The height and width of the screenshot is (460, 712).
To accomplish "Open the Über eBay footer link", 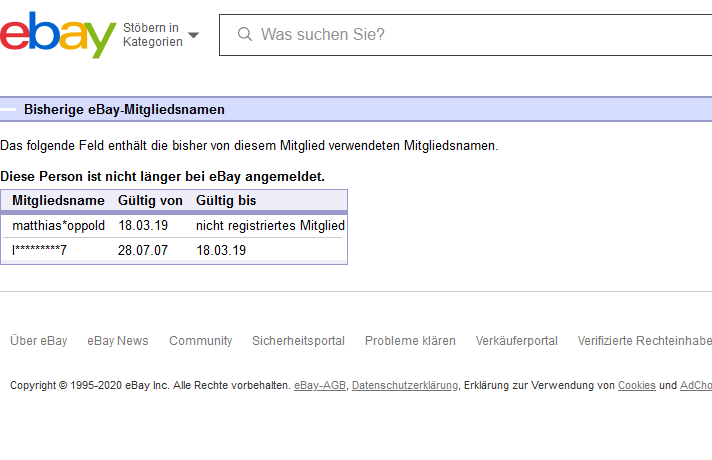I will [x=39, y=341].
